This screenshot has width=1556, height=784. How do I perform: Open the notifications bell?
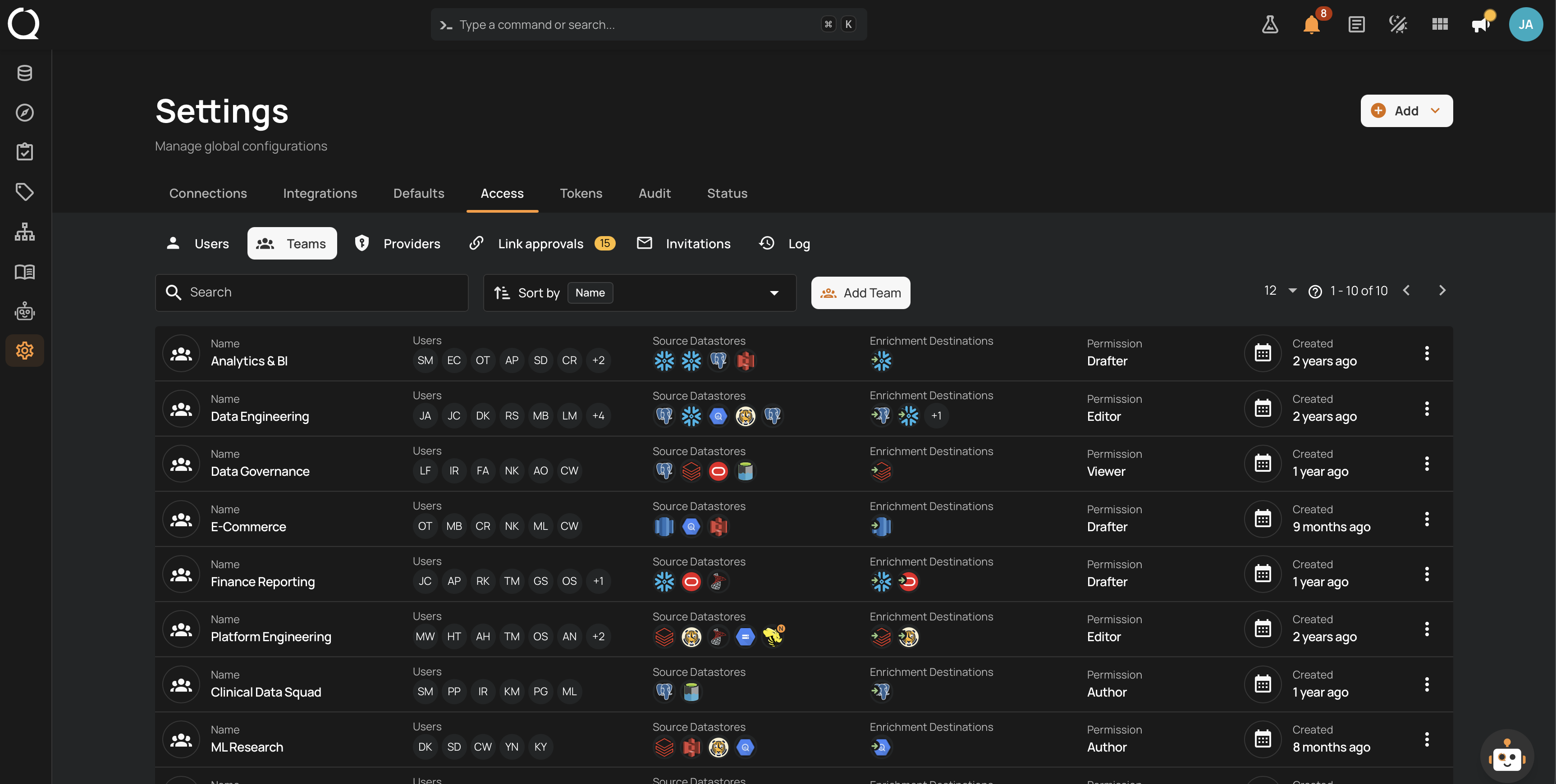pyautogui.click(x=1311, y=25)
